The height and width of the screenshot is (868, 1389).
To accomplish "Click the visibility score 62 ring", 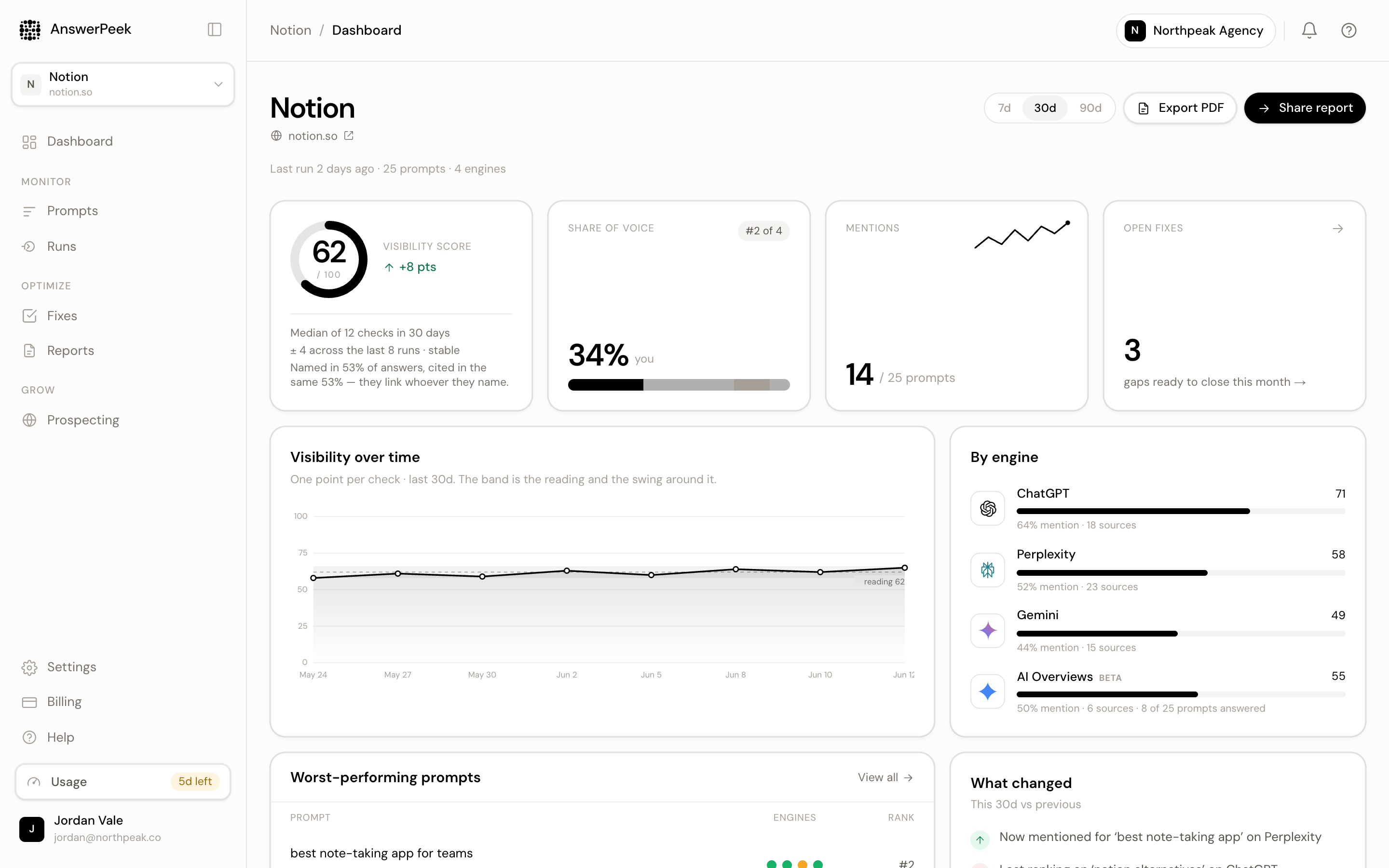I will 329,259.
